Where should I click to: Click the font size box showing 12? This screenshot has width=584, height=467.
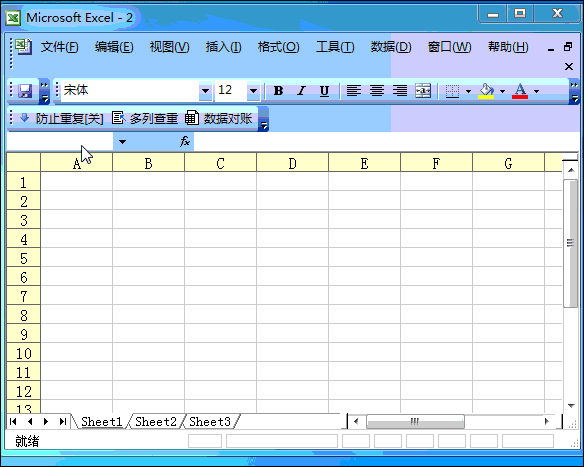231,90
